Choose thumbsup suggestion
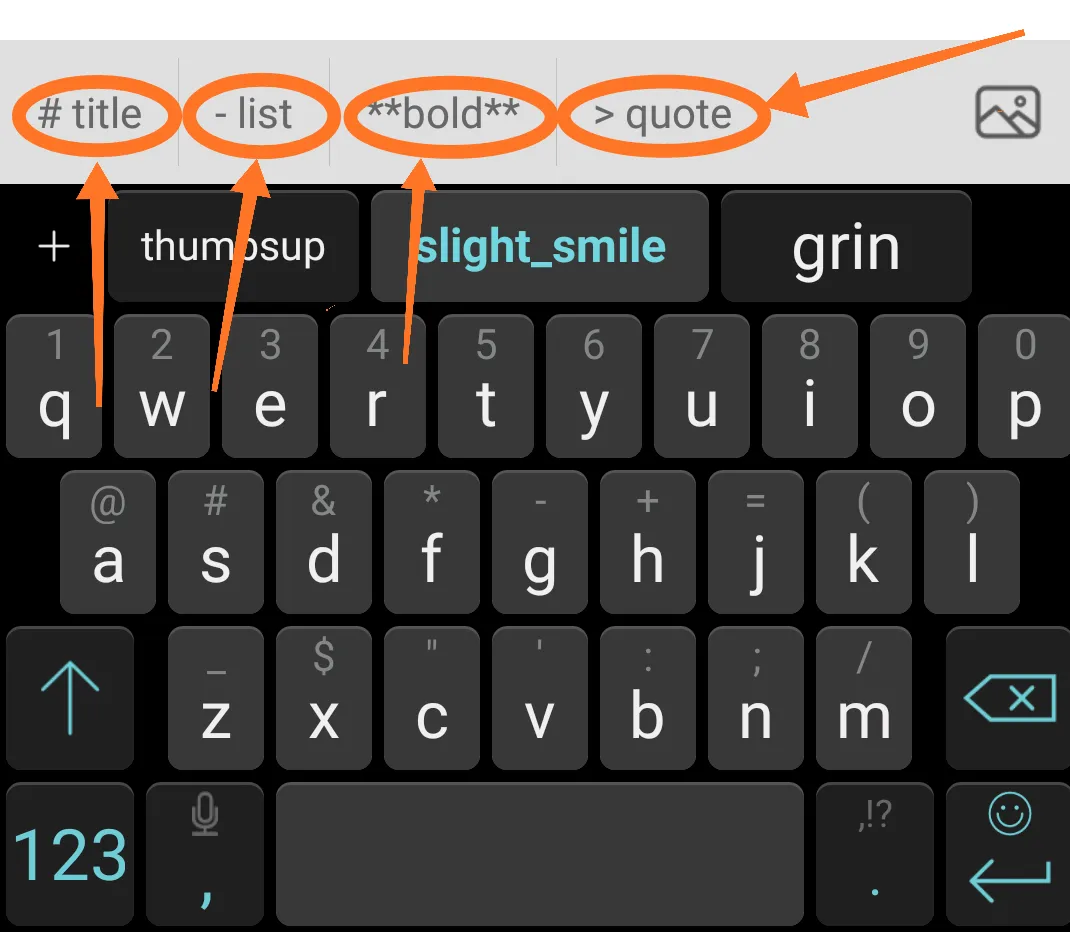This screenshot has height=932, width=1070. (233, 246)
